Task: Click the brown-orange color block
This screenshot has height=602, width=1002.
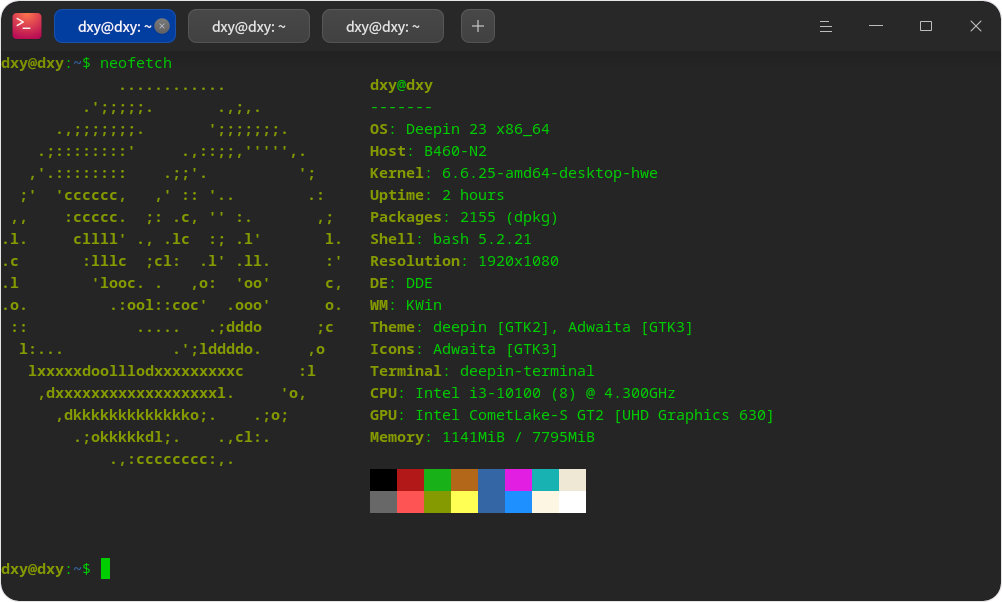Action: (x=465, y=480)
